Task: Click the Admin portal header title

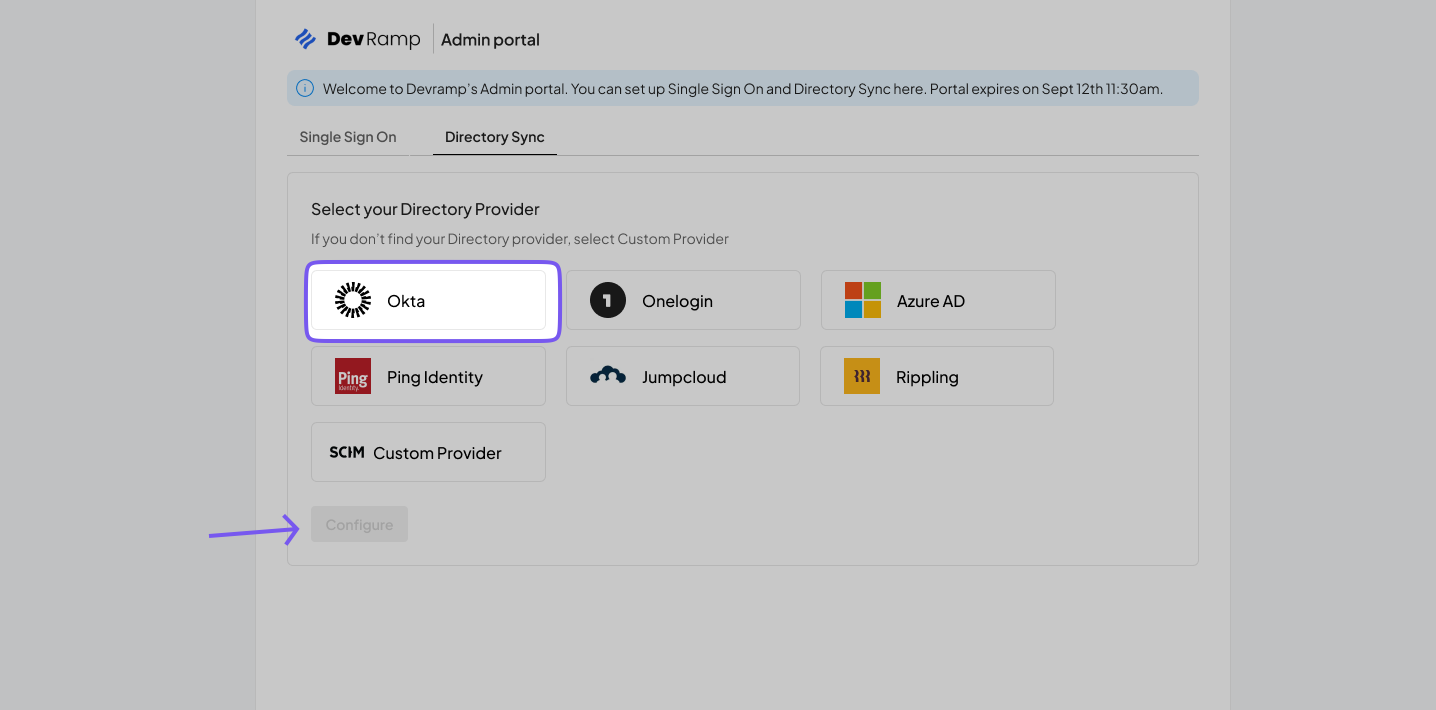Action: coord(490,40)
